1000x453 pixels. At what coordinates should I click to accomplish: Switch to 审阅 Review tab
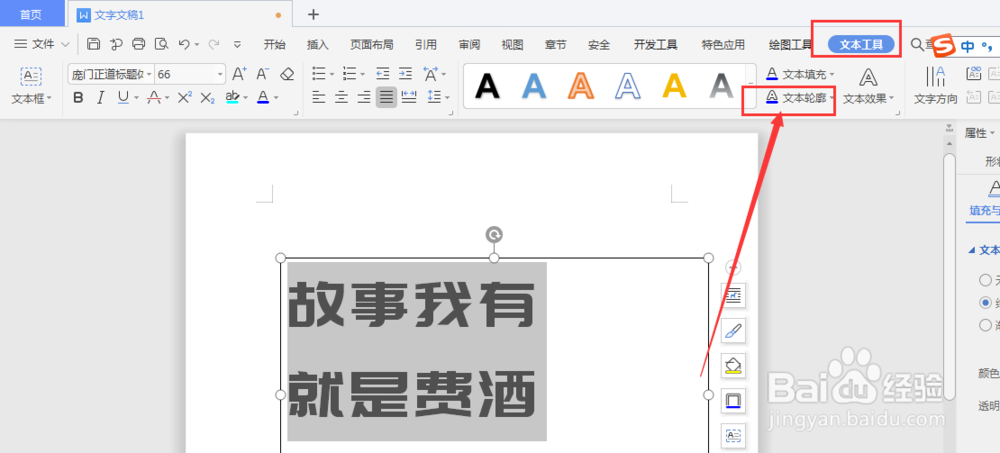tap(469, 44)
